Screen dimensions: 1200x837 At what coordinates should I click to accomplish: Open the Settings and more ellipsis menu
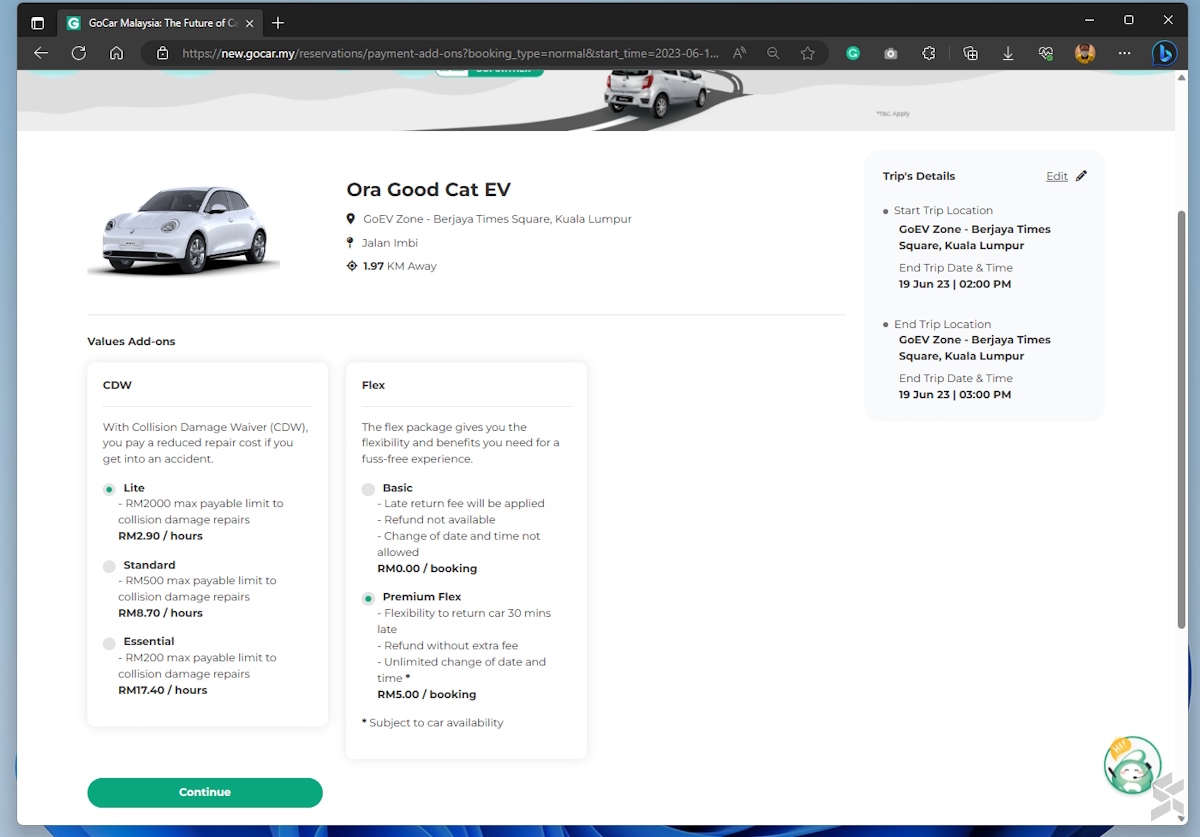(1124, 53)
